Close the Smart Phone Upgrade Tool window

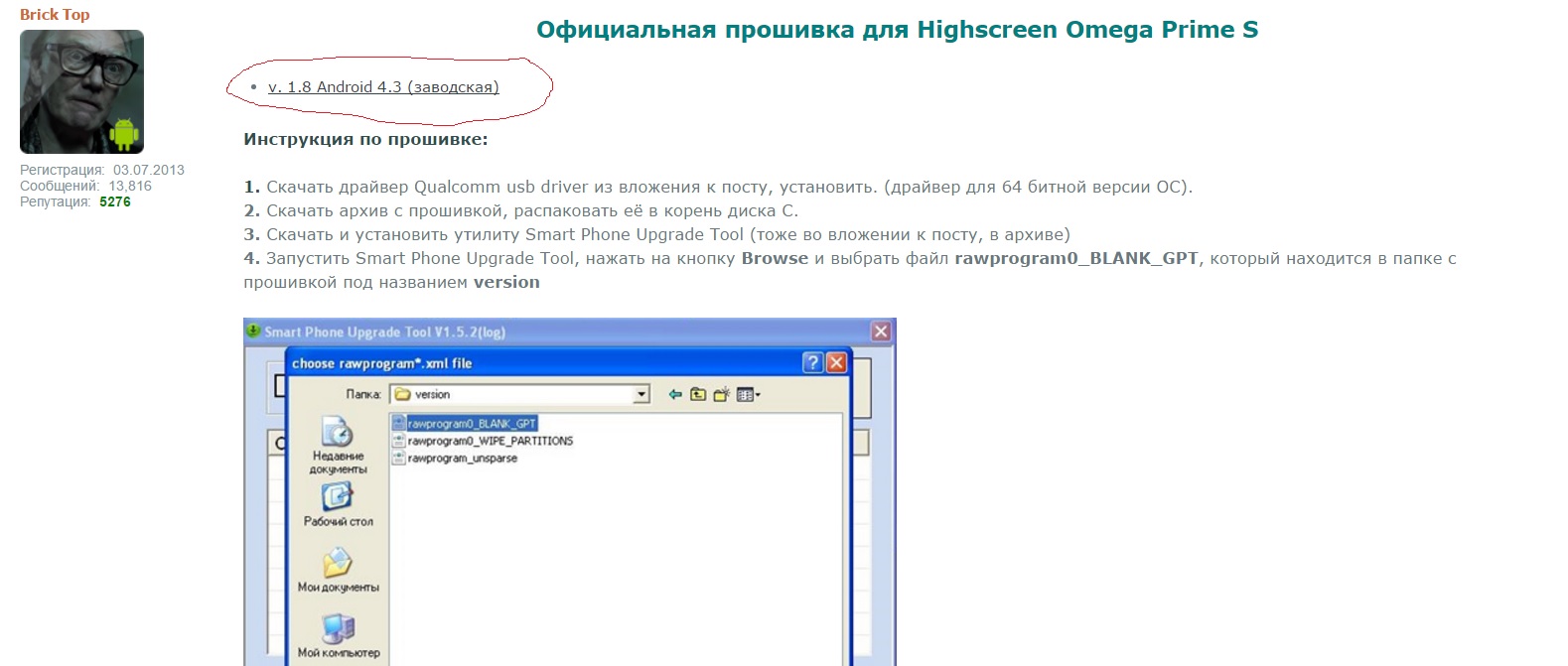click(881, 332)
